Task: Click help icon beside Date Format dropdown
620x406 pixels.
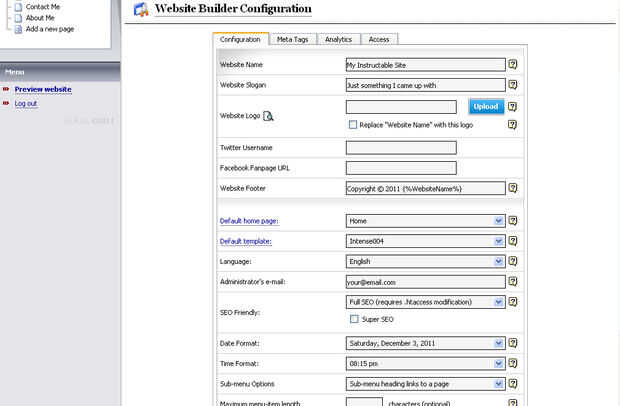Action: coord(512,343)
